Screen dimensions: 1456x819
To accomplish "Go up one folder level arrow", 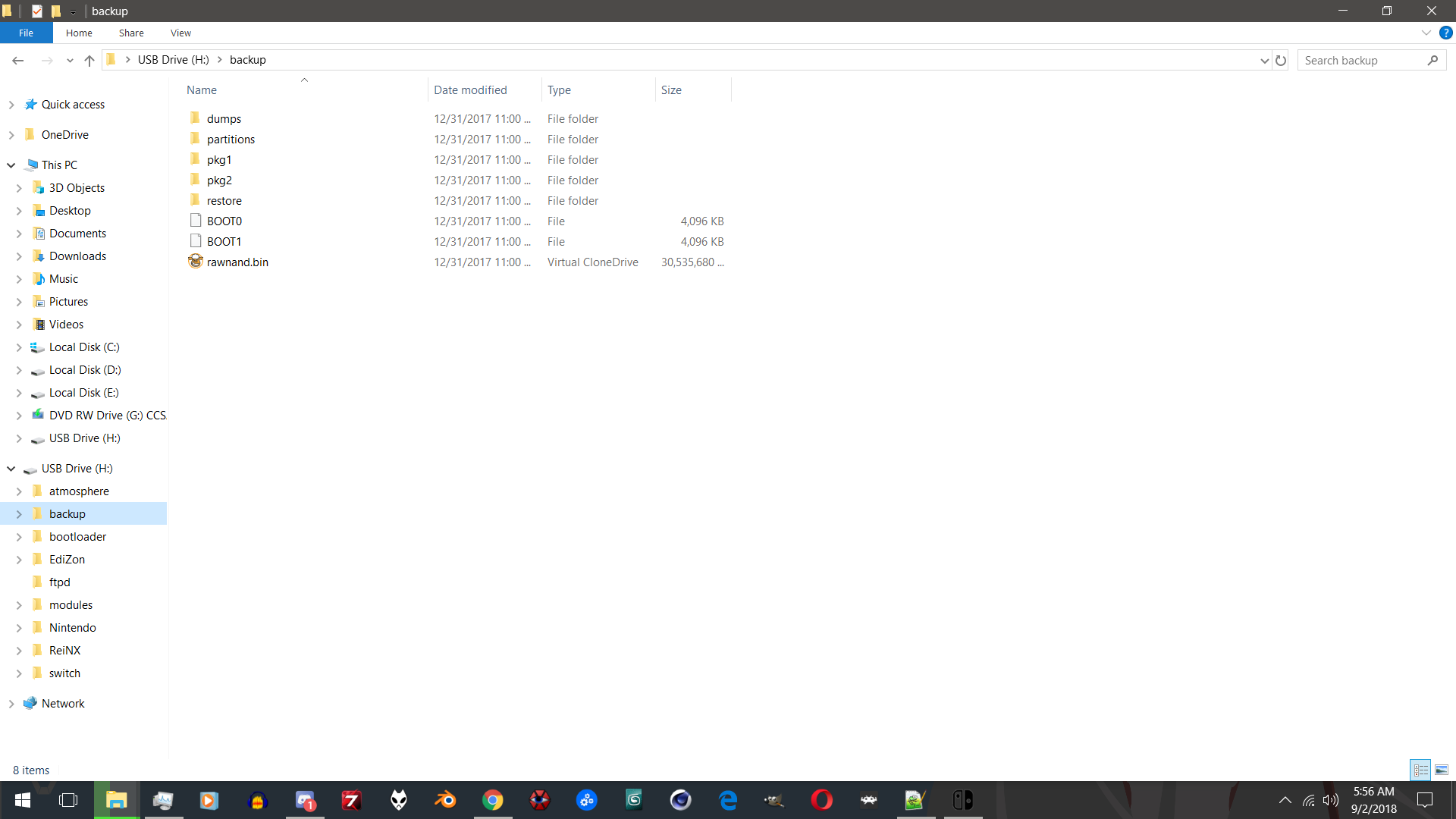I will click(x=89, y=60).
